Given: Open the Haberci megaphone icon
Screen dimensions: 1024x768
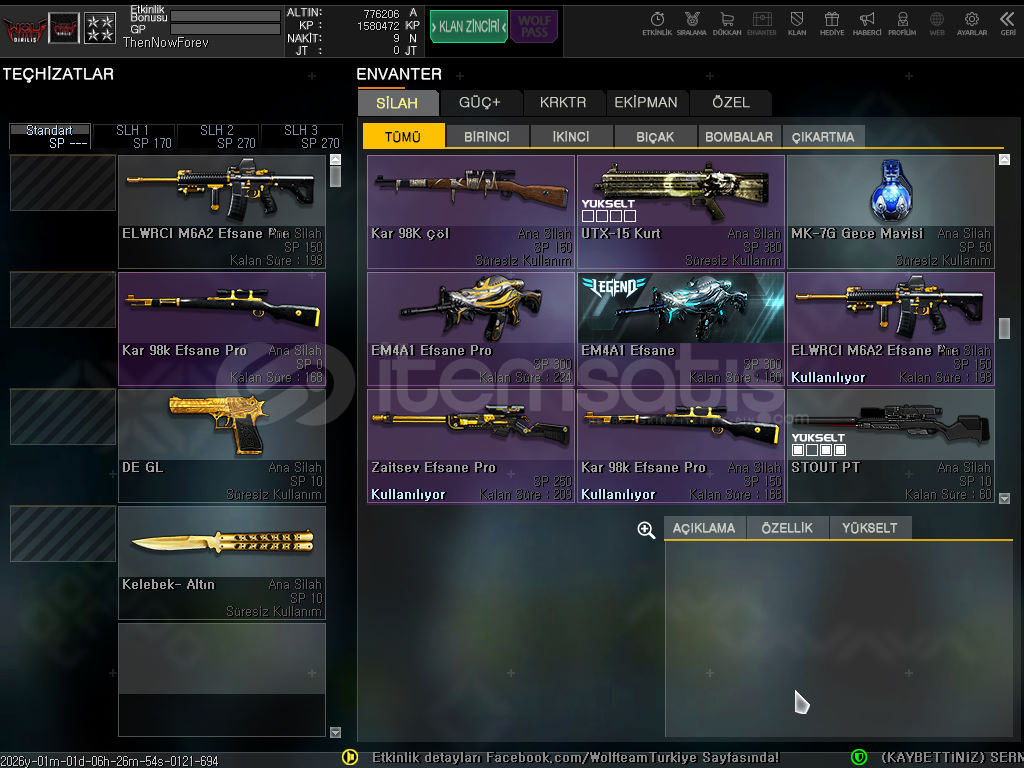Looking at the screenshot, I should (x=867, y=24).
